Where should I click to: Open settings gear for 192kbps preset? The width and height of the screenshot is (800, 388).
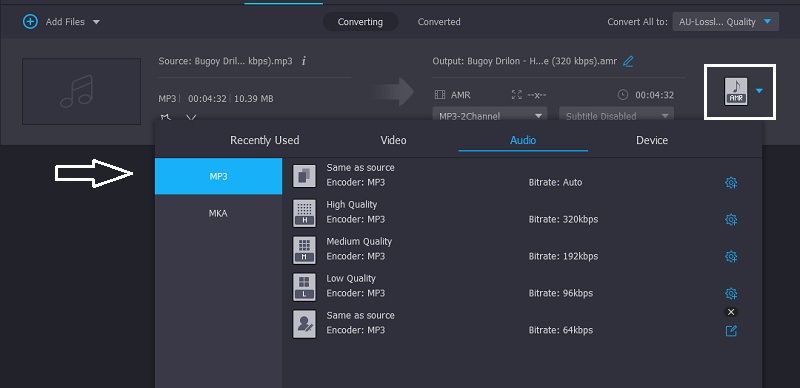[x=731, y=256]
